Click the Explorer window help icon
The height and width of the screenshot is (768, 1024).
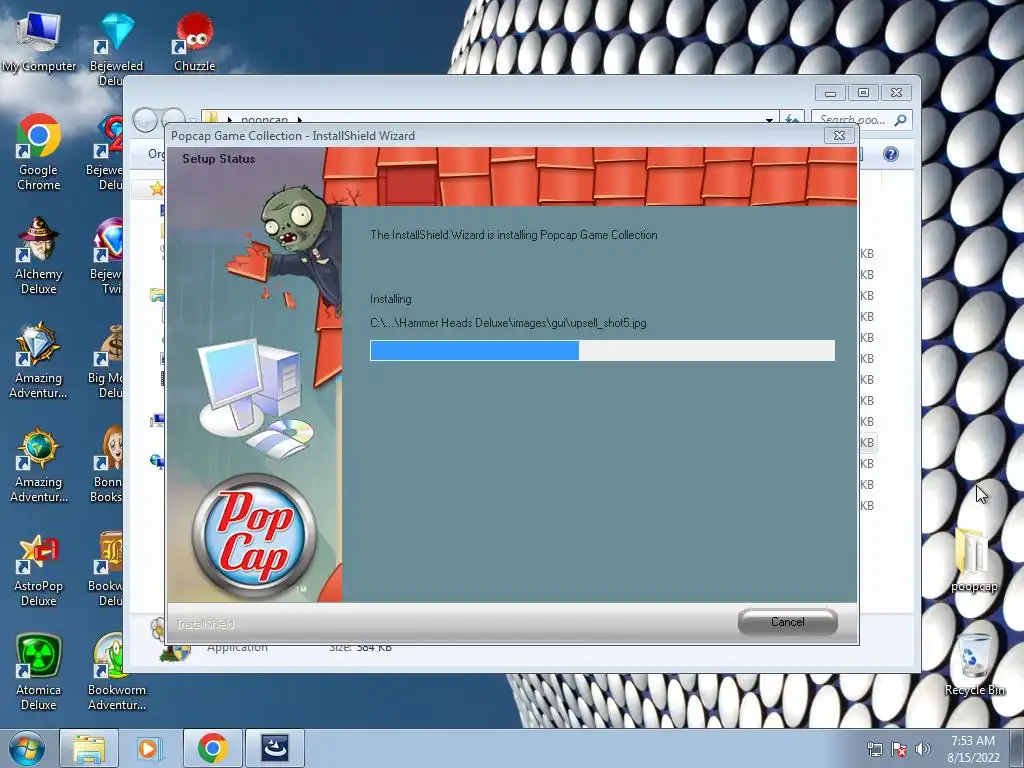[890, 154]
